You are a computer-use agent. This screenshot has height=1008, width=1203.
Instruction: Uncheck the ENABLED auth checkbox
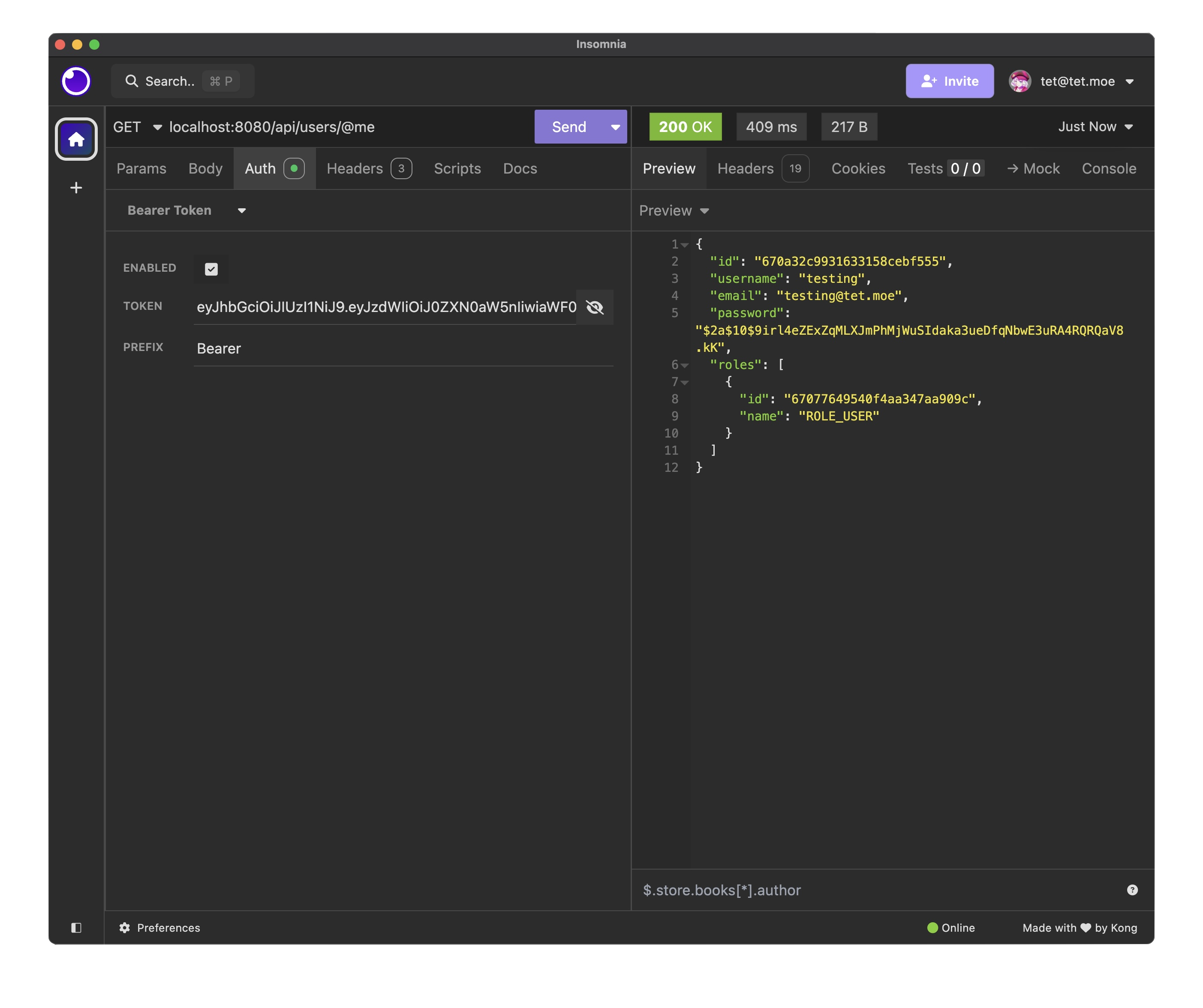211,269
